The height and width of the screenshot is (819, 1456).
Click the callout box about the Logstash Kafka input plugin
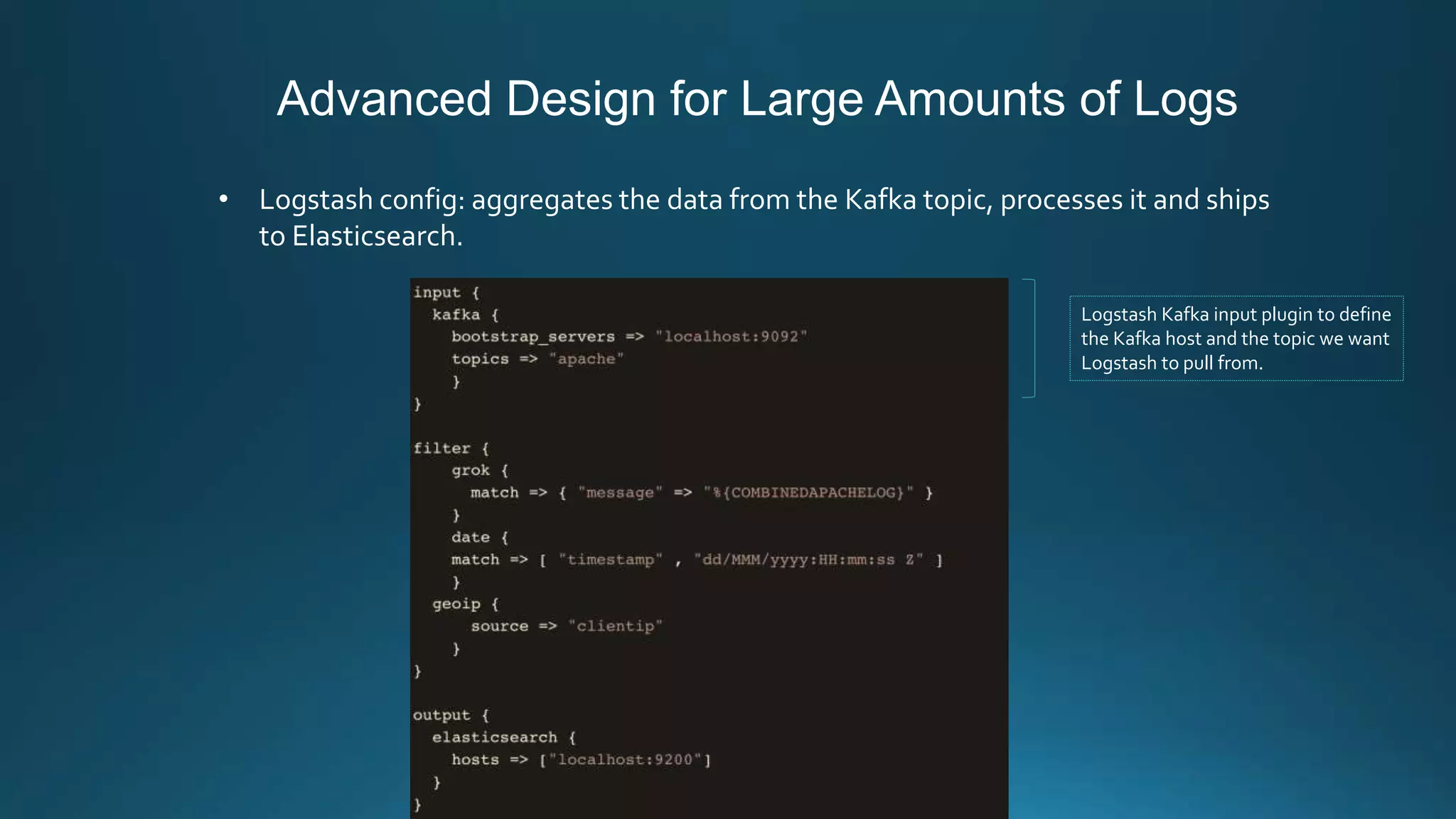(1236, 338)
